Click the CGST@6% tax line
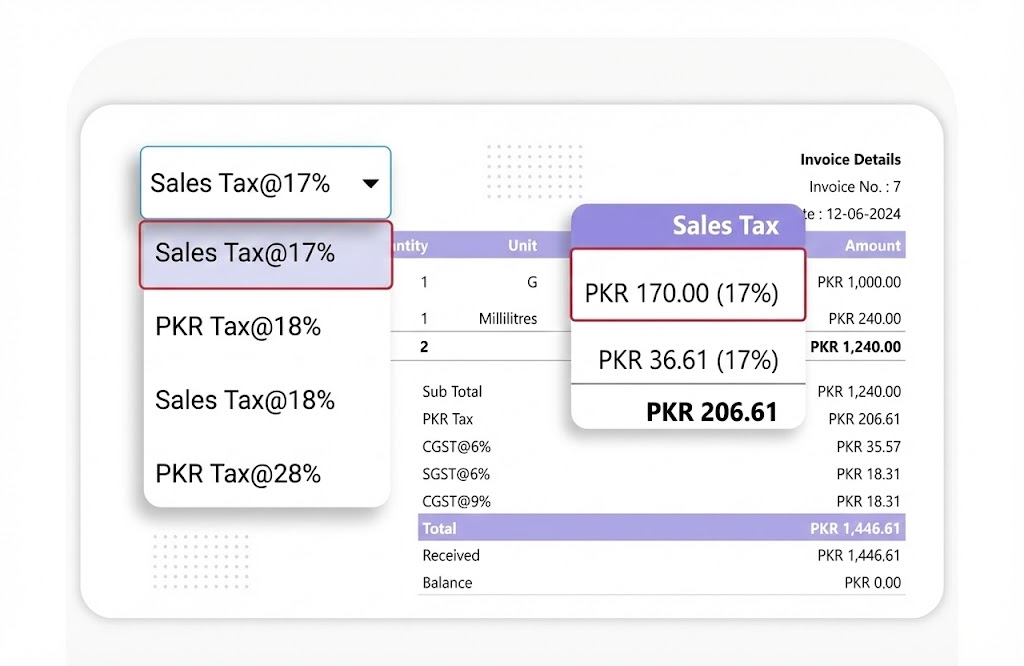 coord(456,447)
